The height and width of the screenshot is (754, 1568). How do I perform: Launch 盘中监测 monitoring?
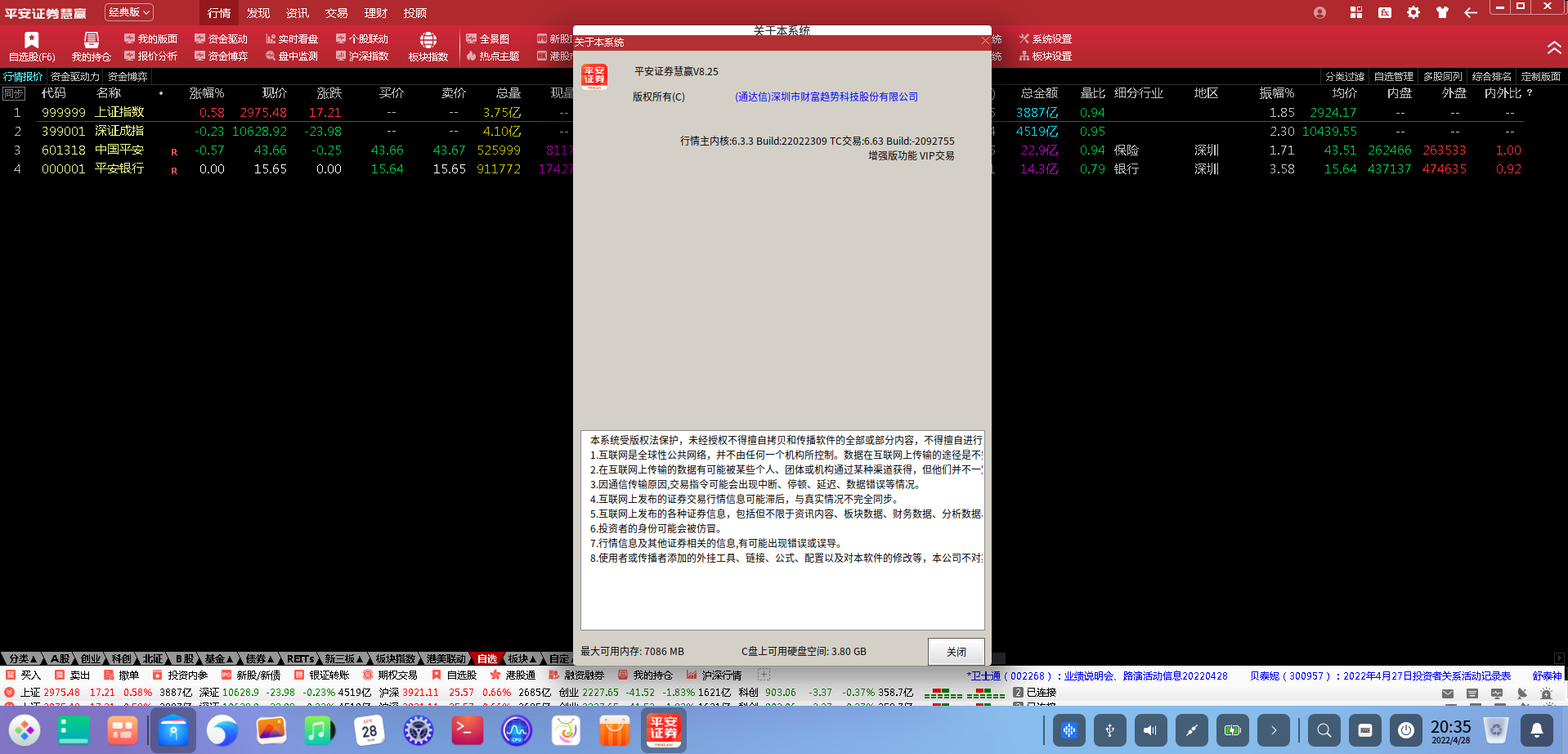tap(291, 56)
